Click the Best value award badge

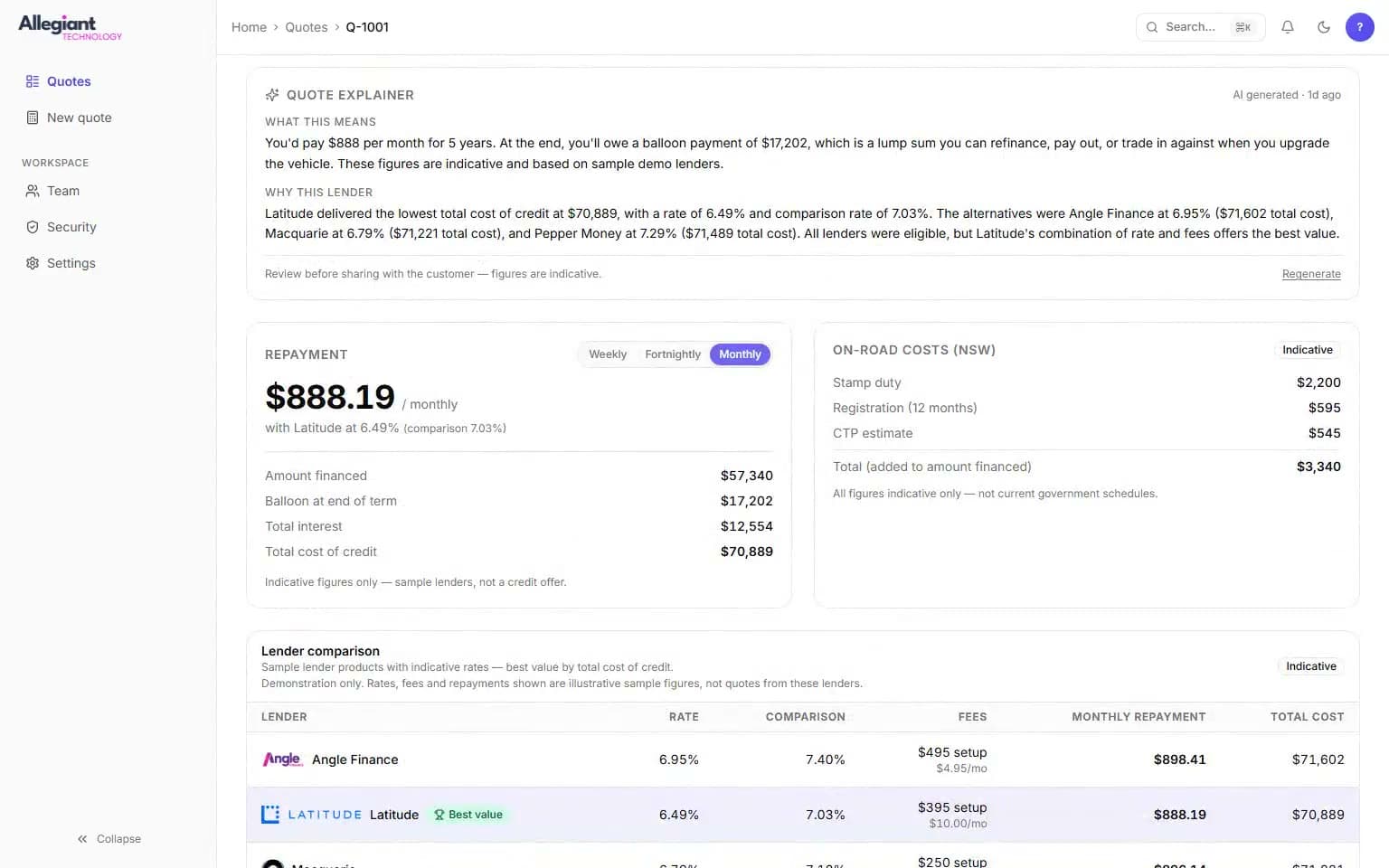[x=468, y=815]
